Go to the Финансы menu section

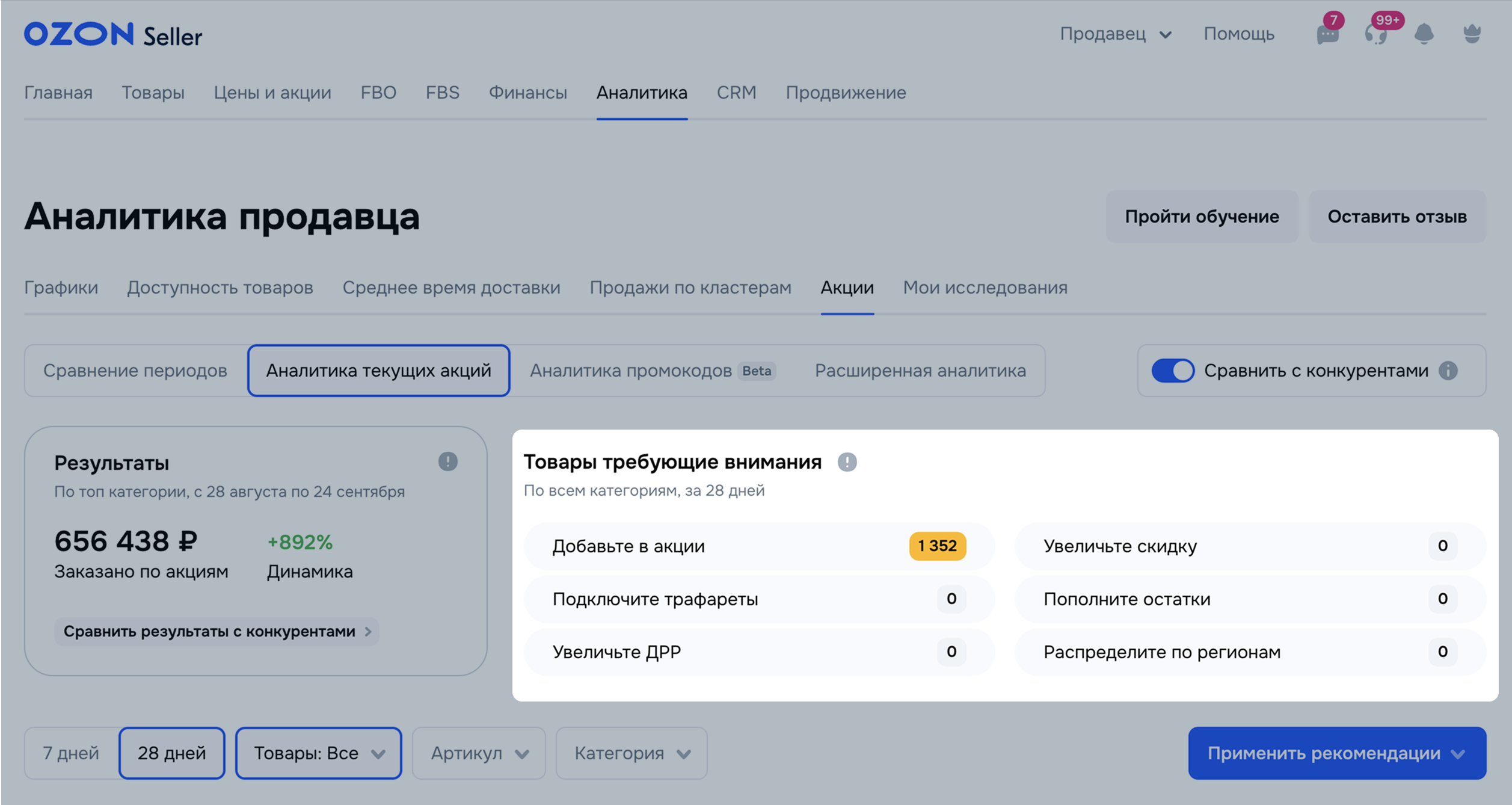527,93
